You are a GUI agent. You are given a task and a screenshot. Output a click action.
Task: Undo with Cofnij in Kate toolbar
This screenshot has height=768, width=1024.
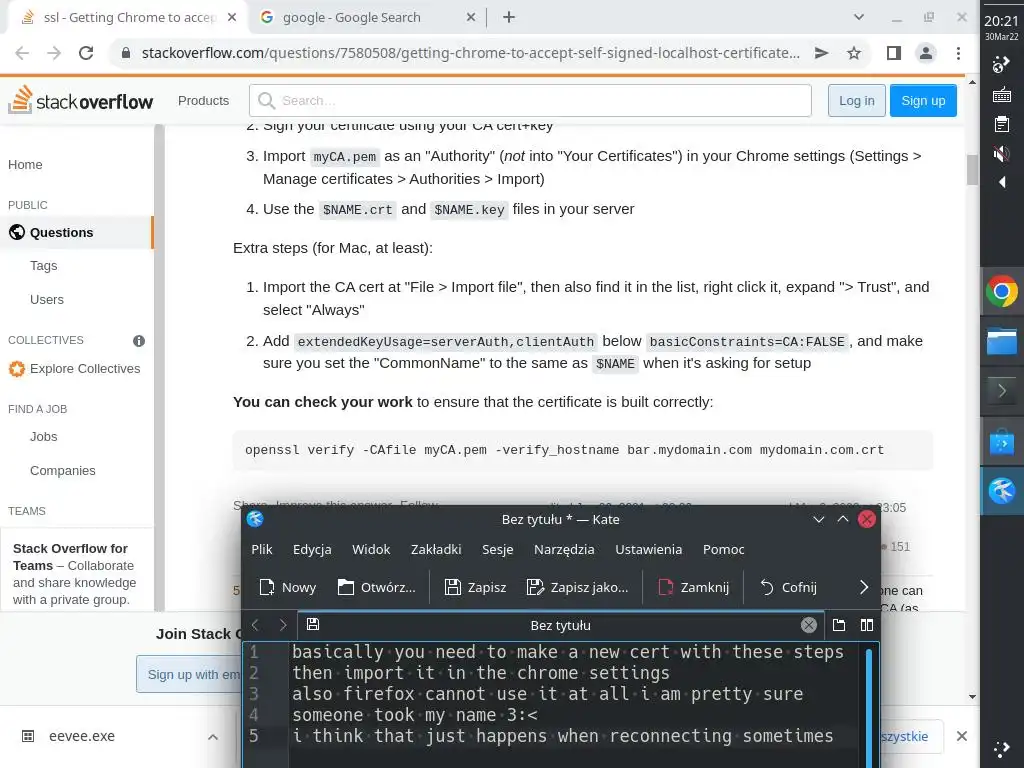(x=788, y=587)
